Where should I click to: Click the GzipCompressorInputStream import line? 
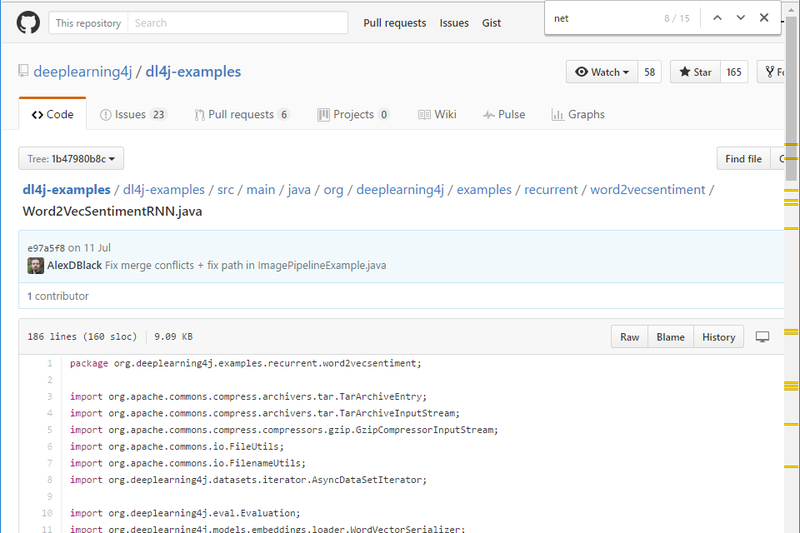pyautogui.click(x=284, y=429)
